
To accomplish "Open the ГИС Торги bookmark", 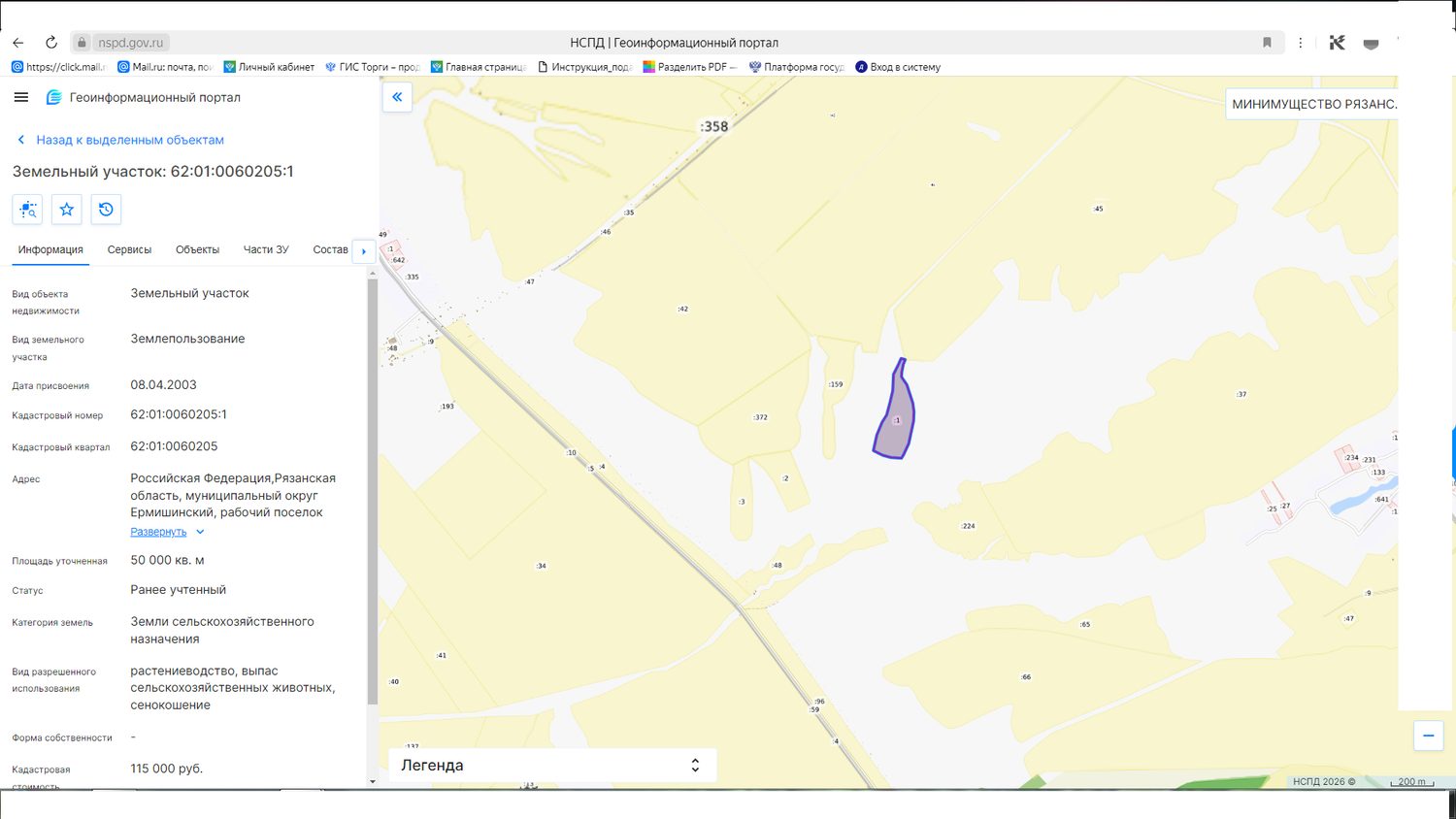I will 372,67.
